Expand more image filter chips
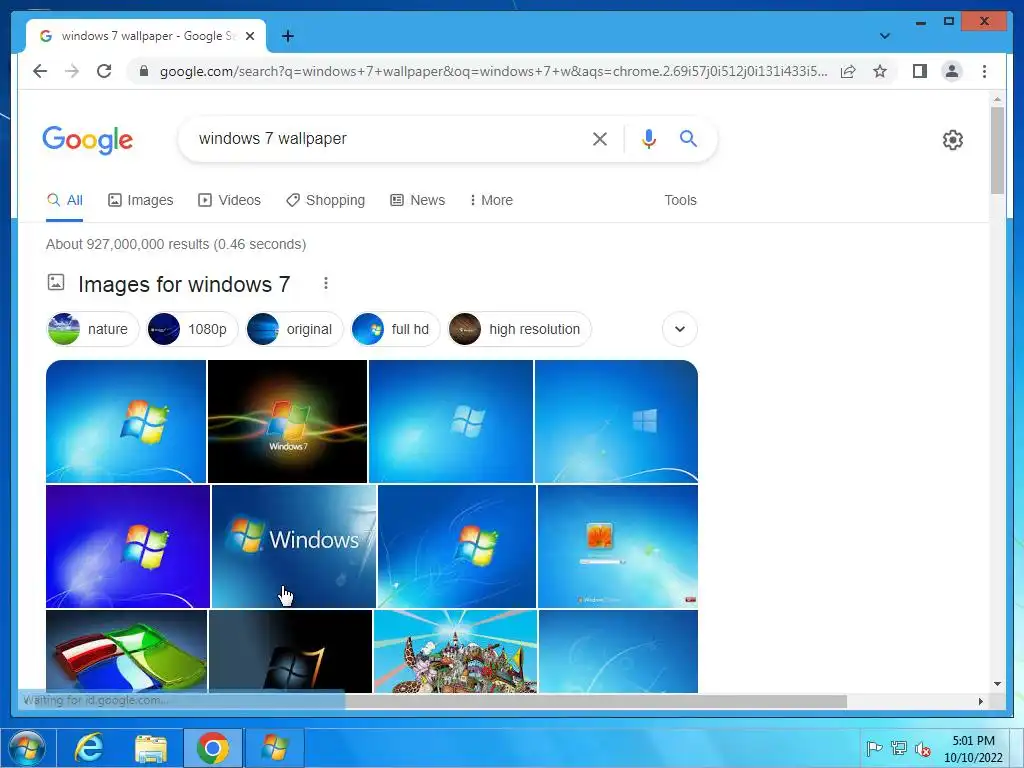The image size is (1024, 768). pos(680,329)
